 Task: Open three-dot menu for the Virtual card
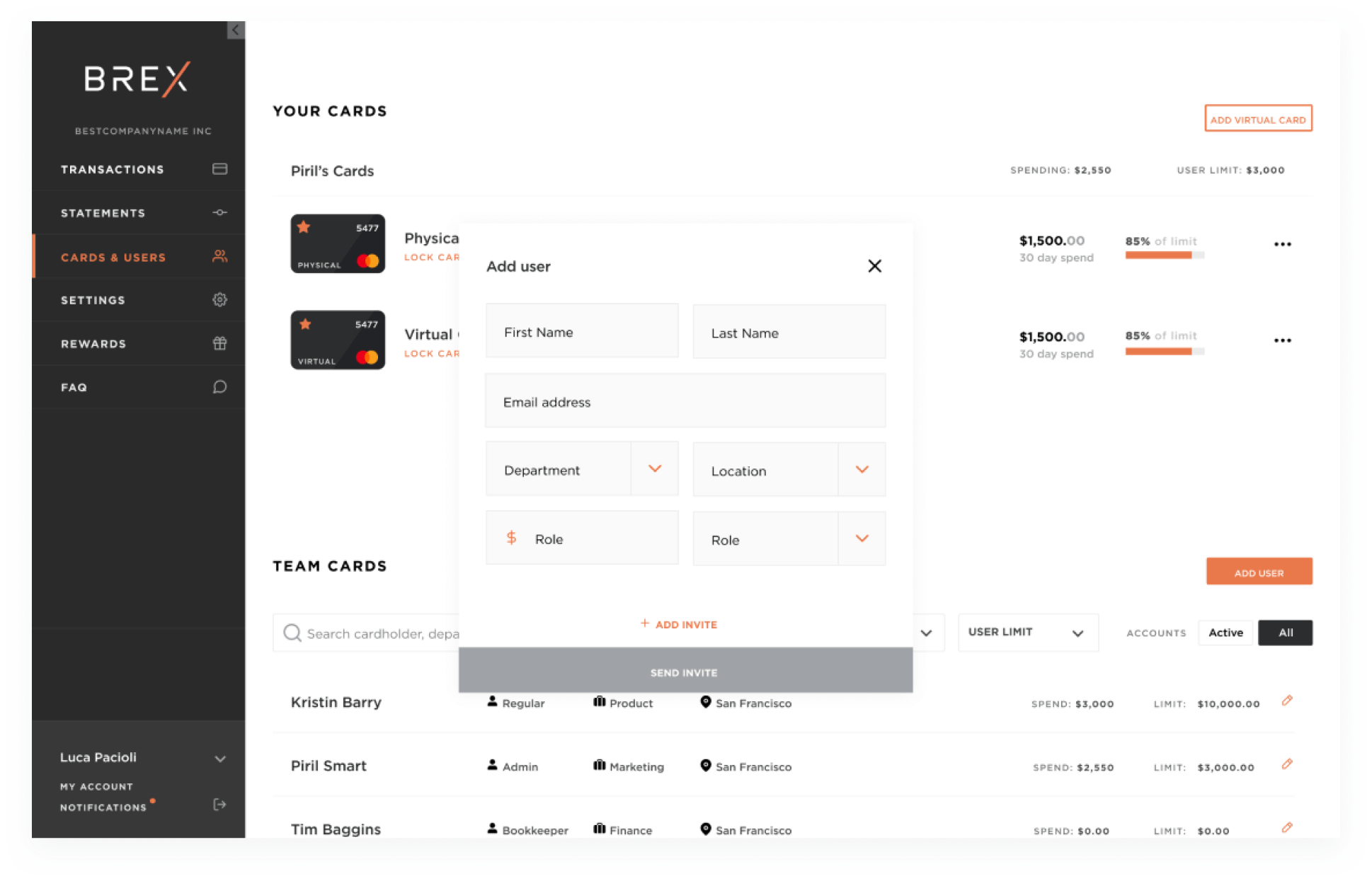1282,340
